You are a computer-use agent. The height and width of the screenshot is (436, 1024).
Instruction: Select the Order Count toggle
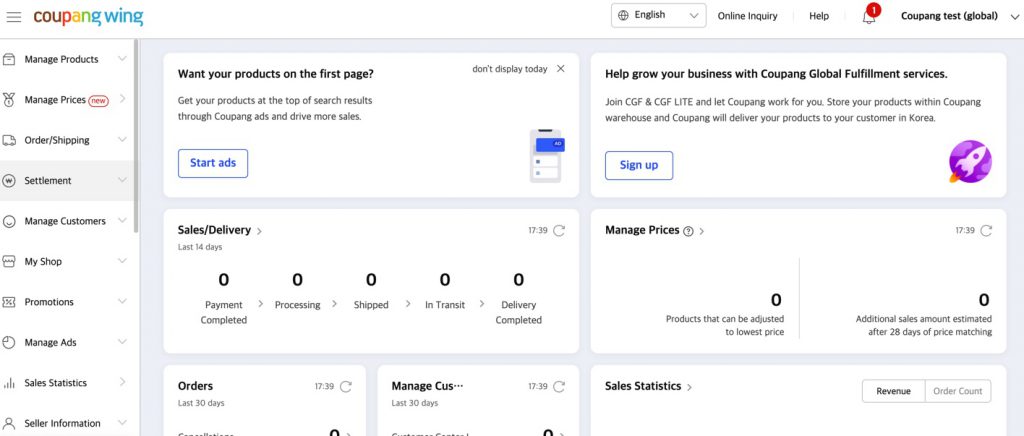point(957,391)
